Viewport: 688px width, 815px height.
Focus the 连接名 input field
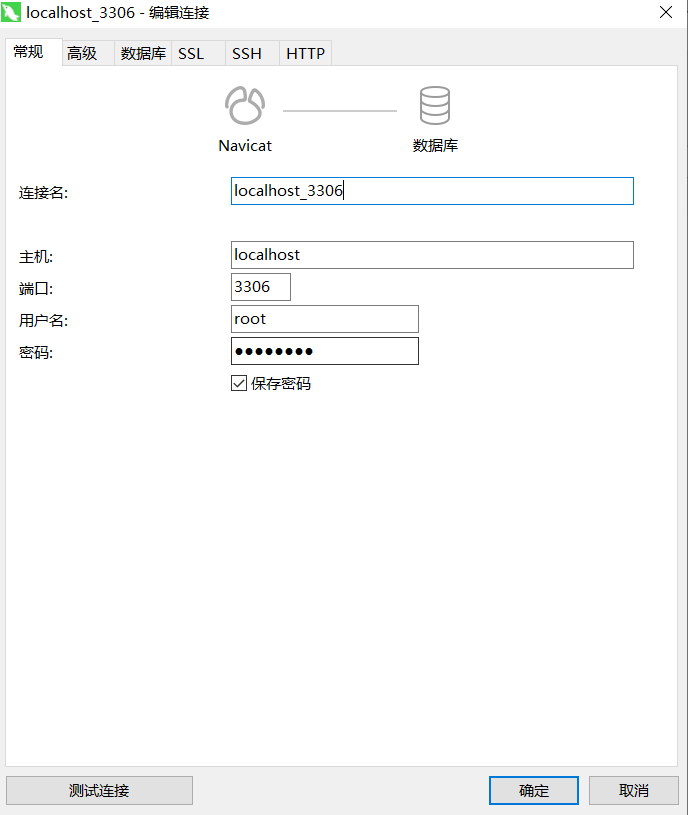click(432, 191)
